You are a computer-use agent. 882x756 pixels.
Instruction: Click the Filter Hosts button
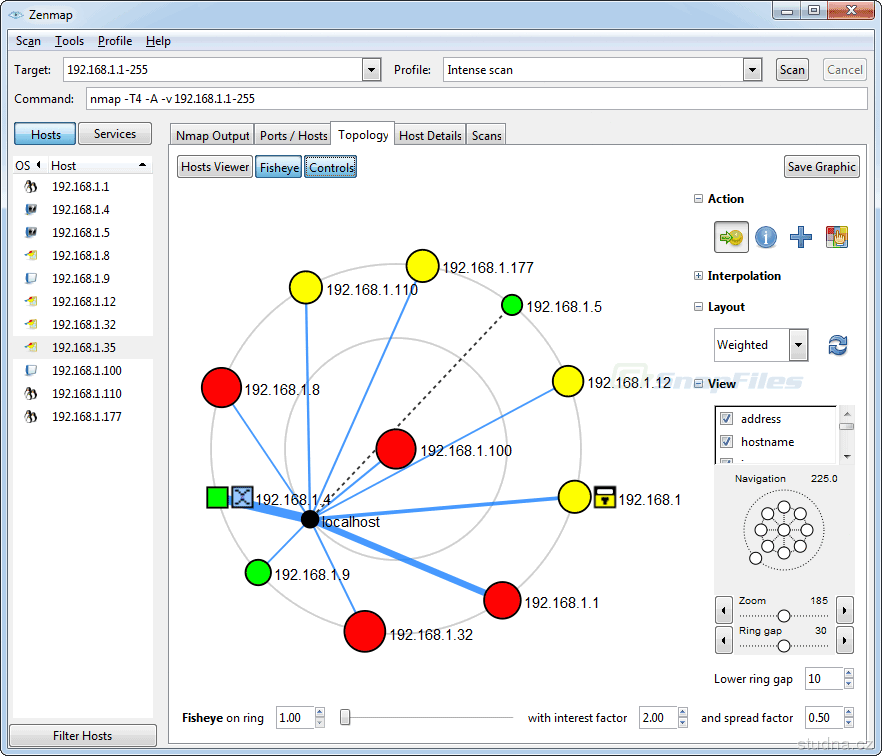82,736
